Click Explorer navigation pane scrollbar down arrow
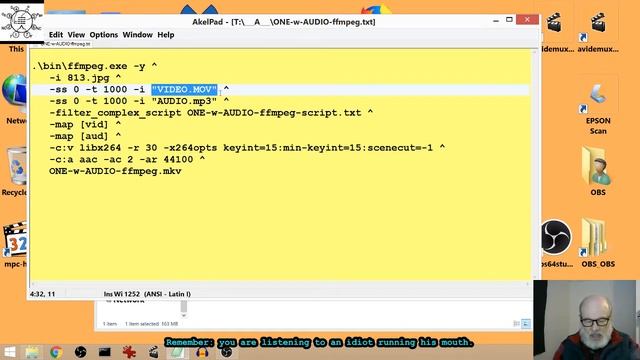640x360 pixels. (184, 315)
